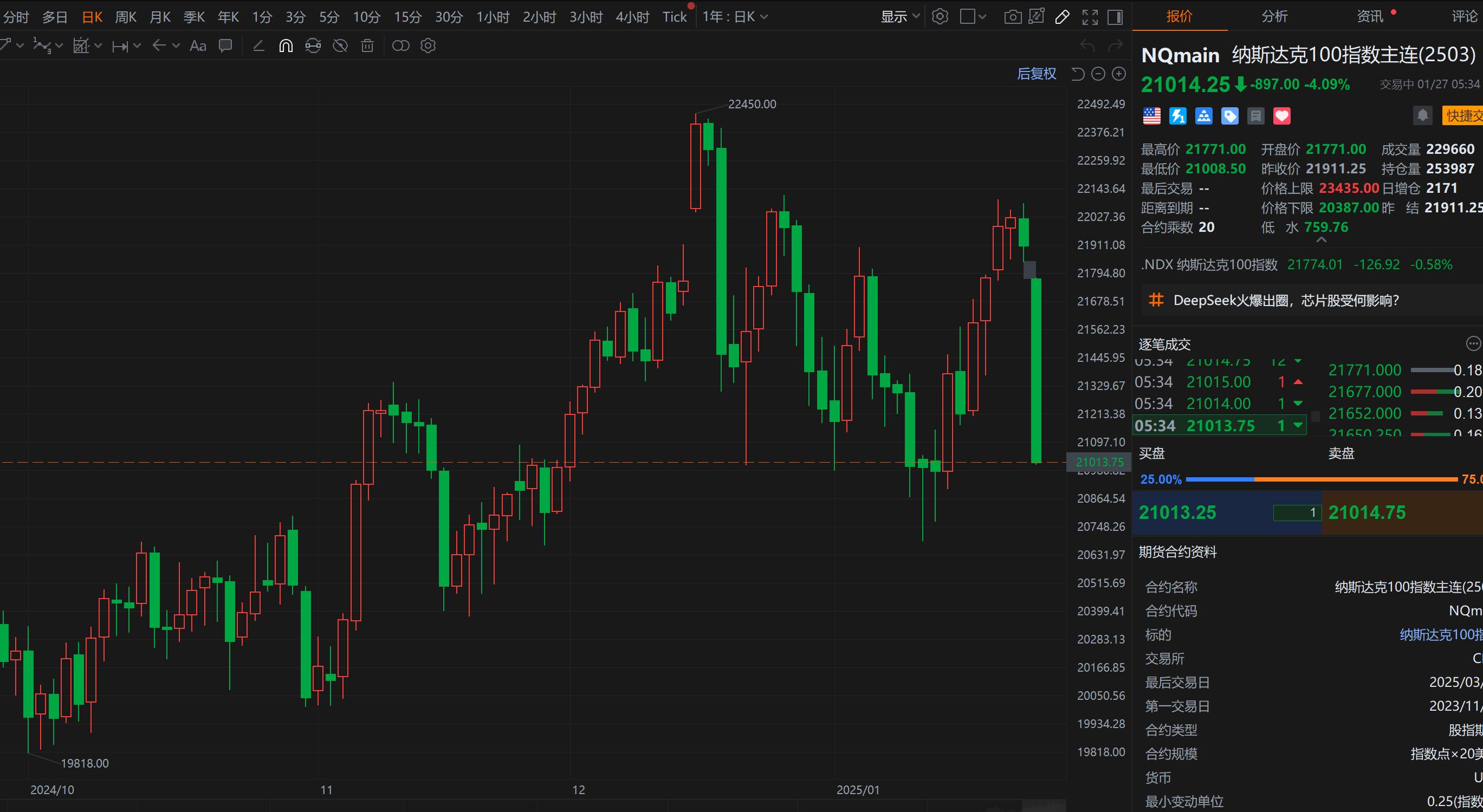
Task: Zoom in chart with plus icon
Action: 1118,74
